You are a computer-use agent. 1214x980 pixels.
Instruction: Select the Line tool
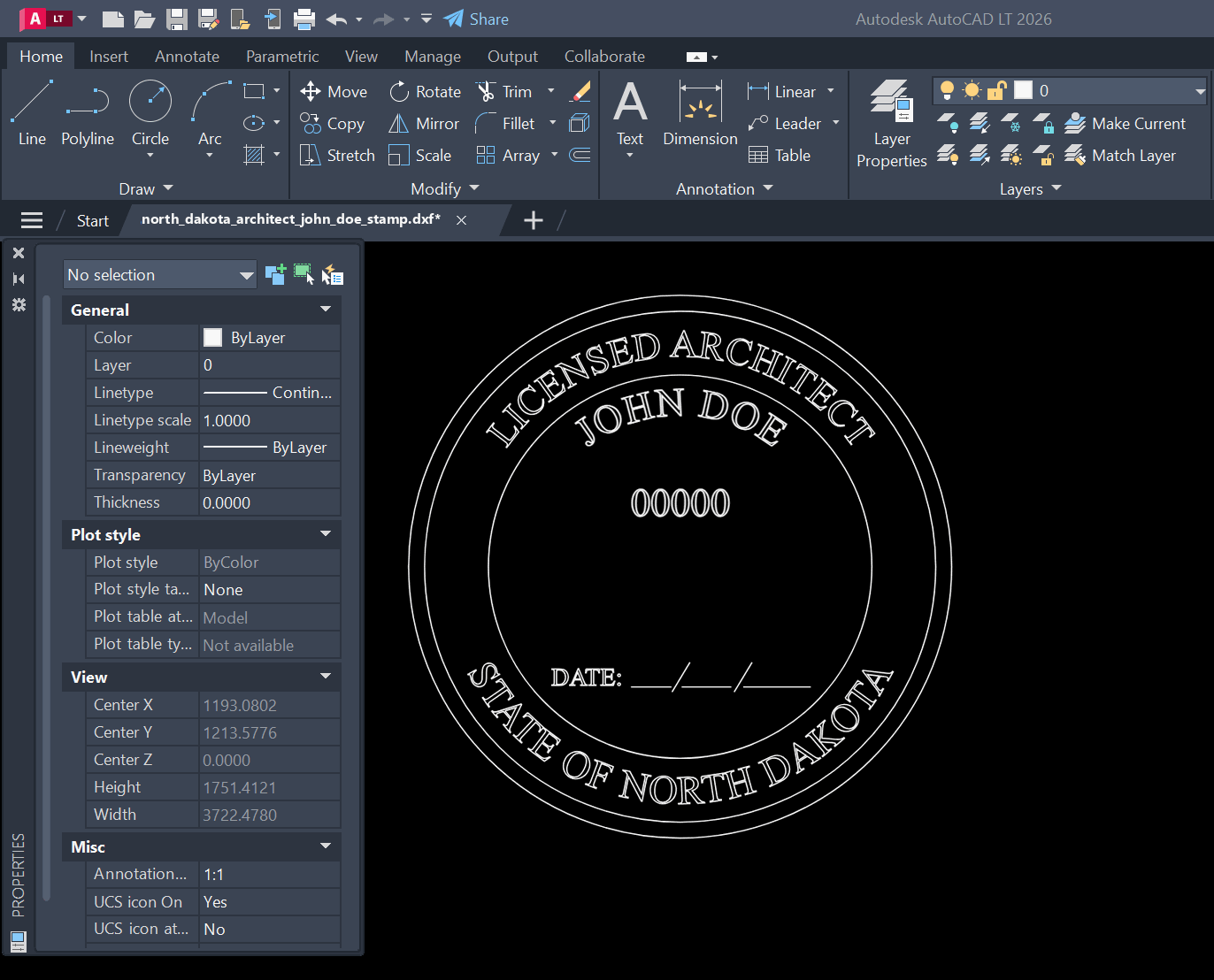click(32, 113)
